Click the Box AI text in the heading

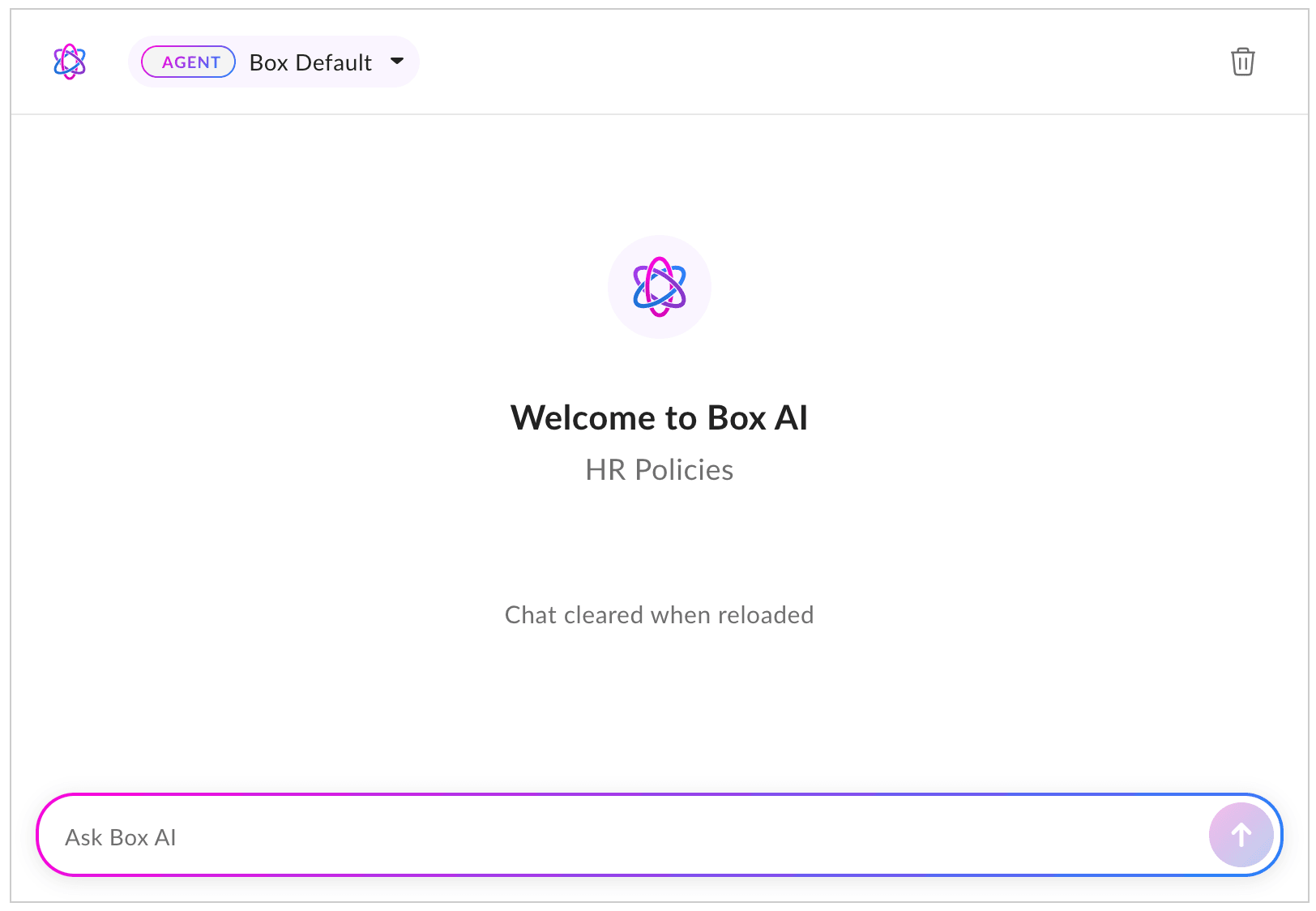[757, 418]
